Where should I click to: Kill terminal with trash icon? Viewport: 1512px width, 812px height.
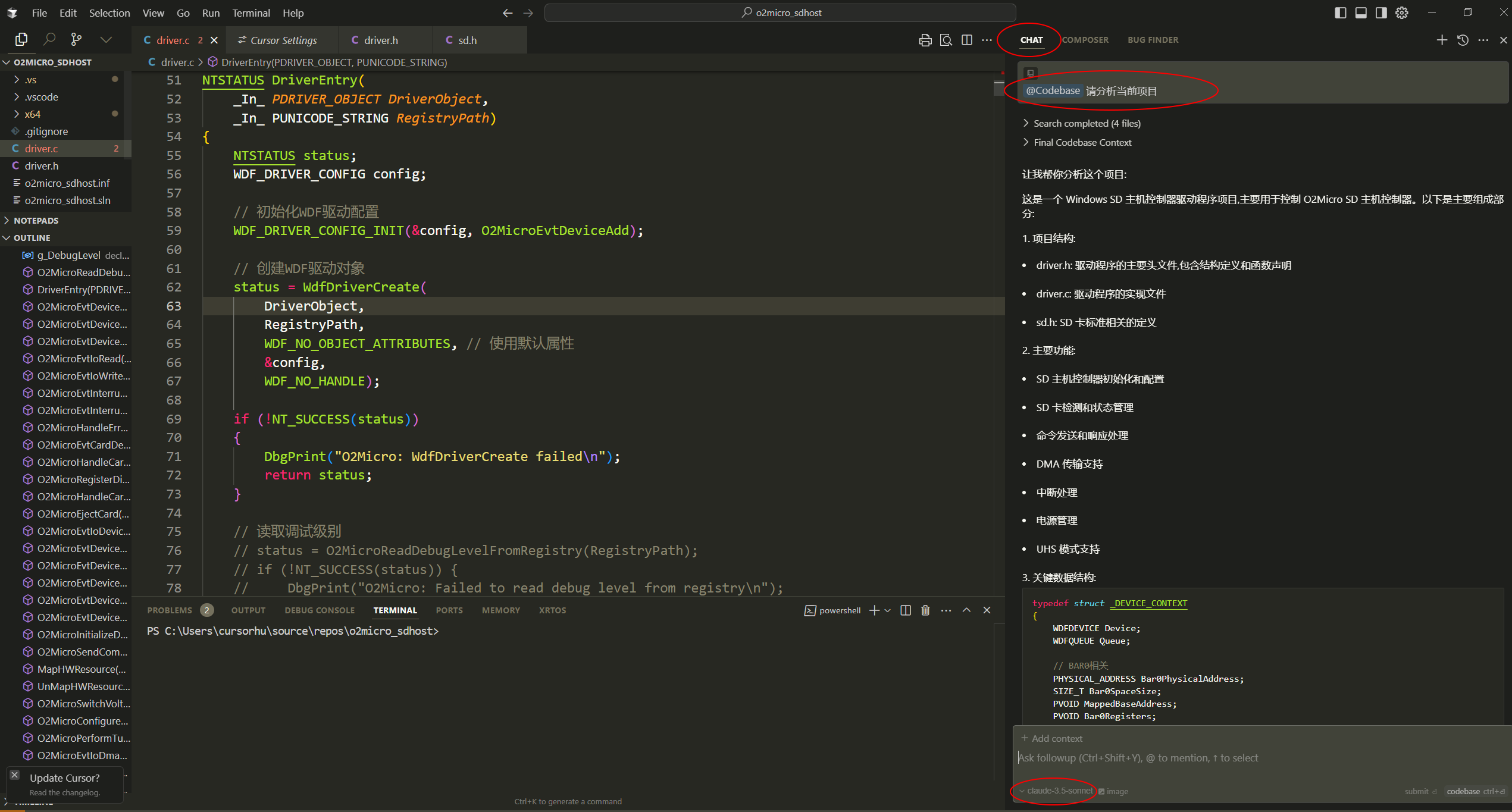pos(925,610)
